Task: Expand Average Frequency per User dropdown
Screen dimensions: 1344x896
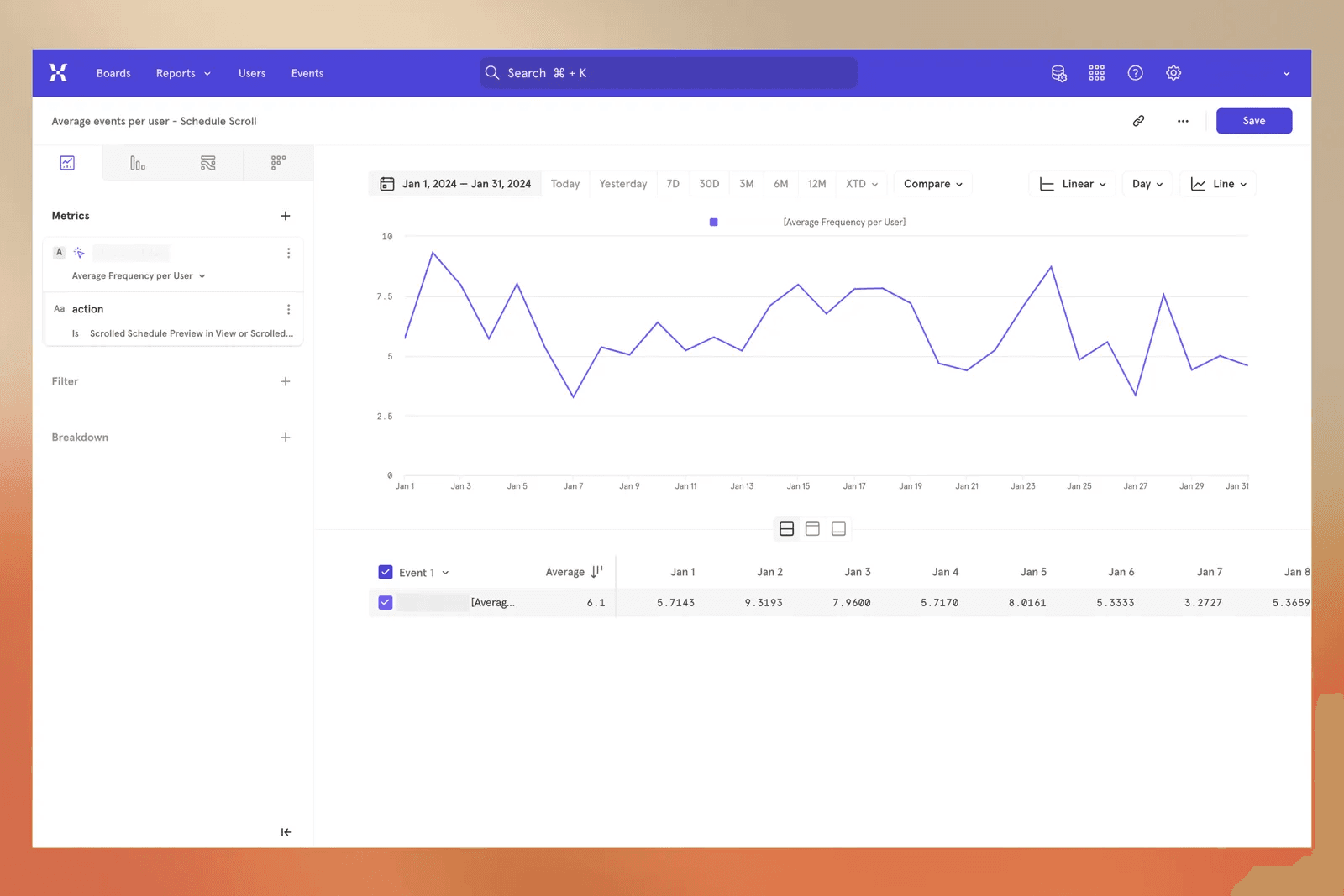Action: pyautogui.click(x=139, y=275)
